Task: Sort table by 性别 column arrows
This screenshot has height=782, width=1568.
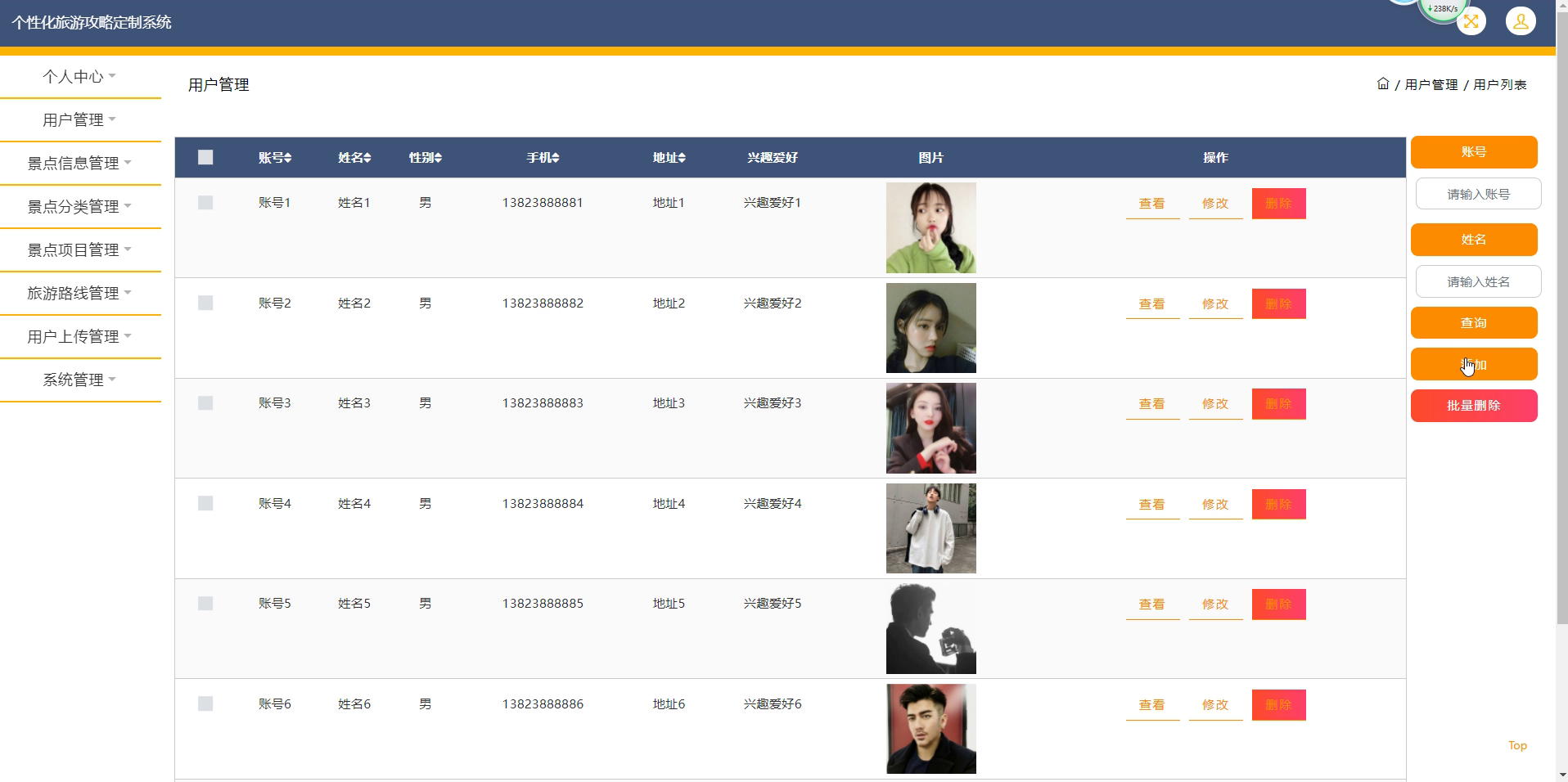Action: point(438,158)
